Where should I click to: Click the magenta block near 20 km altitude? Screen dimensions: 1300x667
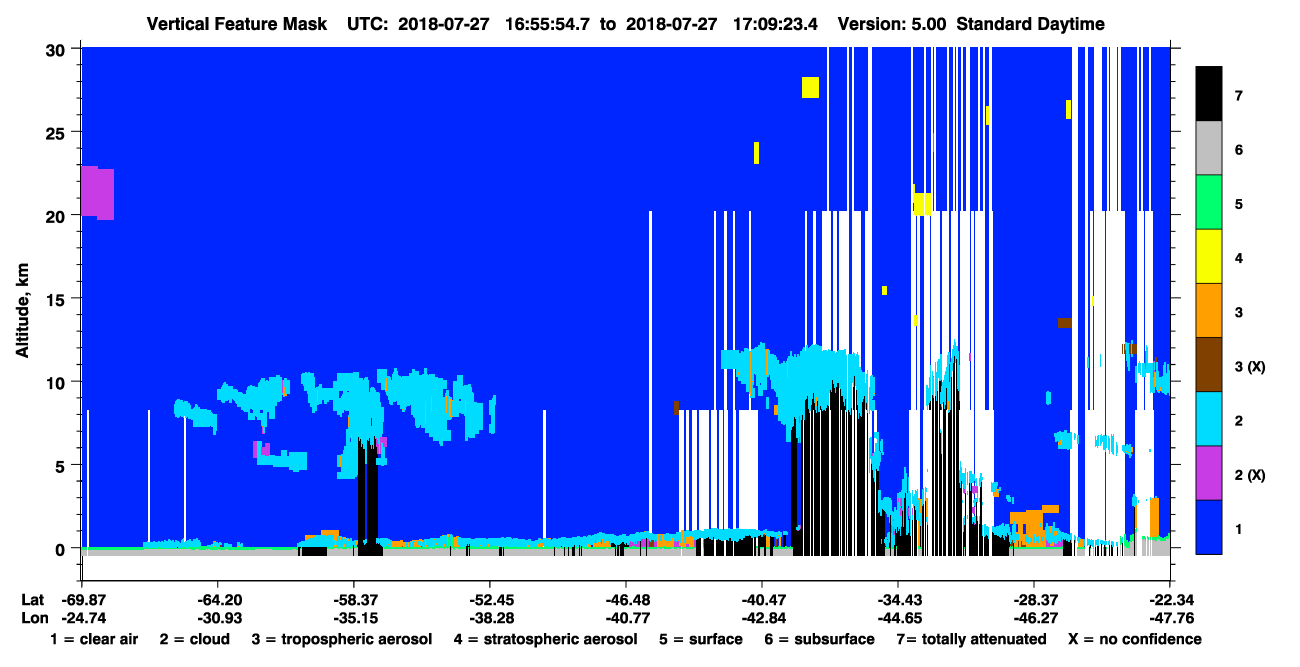tap(97, 192)
